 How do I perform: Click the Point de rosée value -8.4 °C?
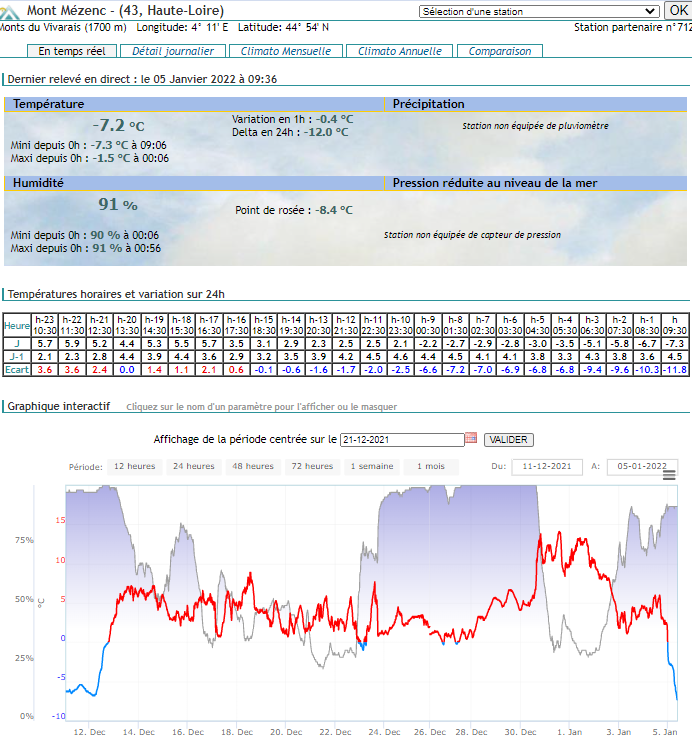334,210
